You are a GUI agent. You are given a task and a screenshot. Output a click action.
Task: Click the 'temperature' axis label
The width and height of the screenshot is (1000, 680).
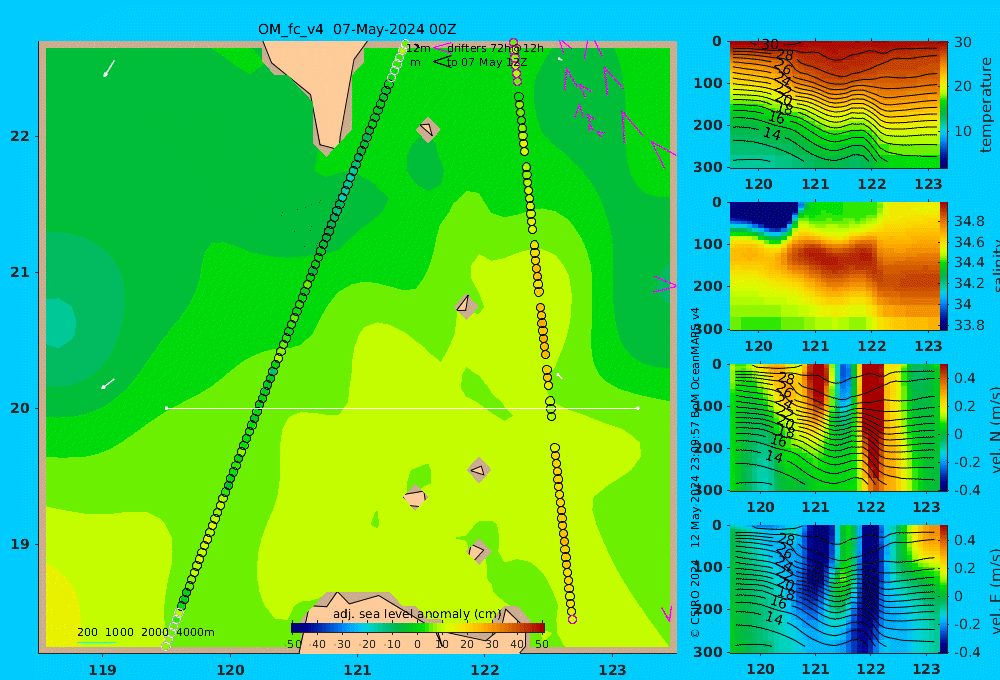pyautogui.click(x=986, y=105)
